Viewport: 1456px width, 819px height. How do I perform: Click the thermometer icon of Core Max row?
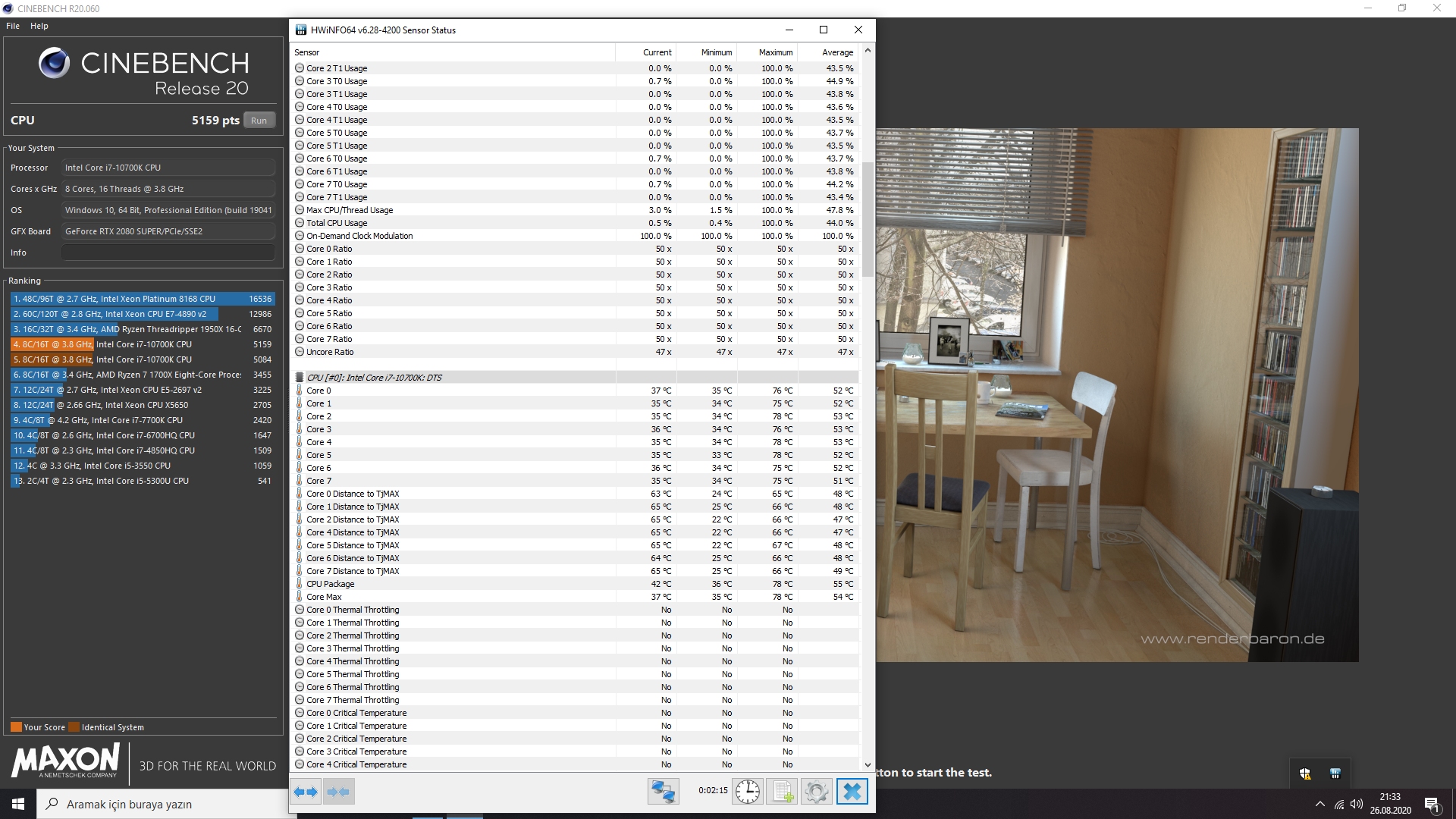pyautogui.click(x=300, y=597)
